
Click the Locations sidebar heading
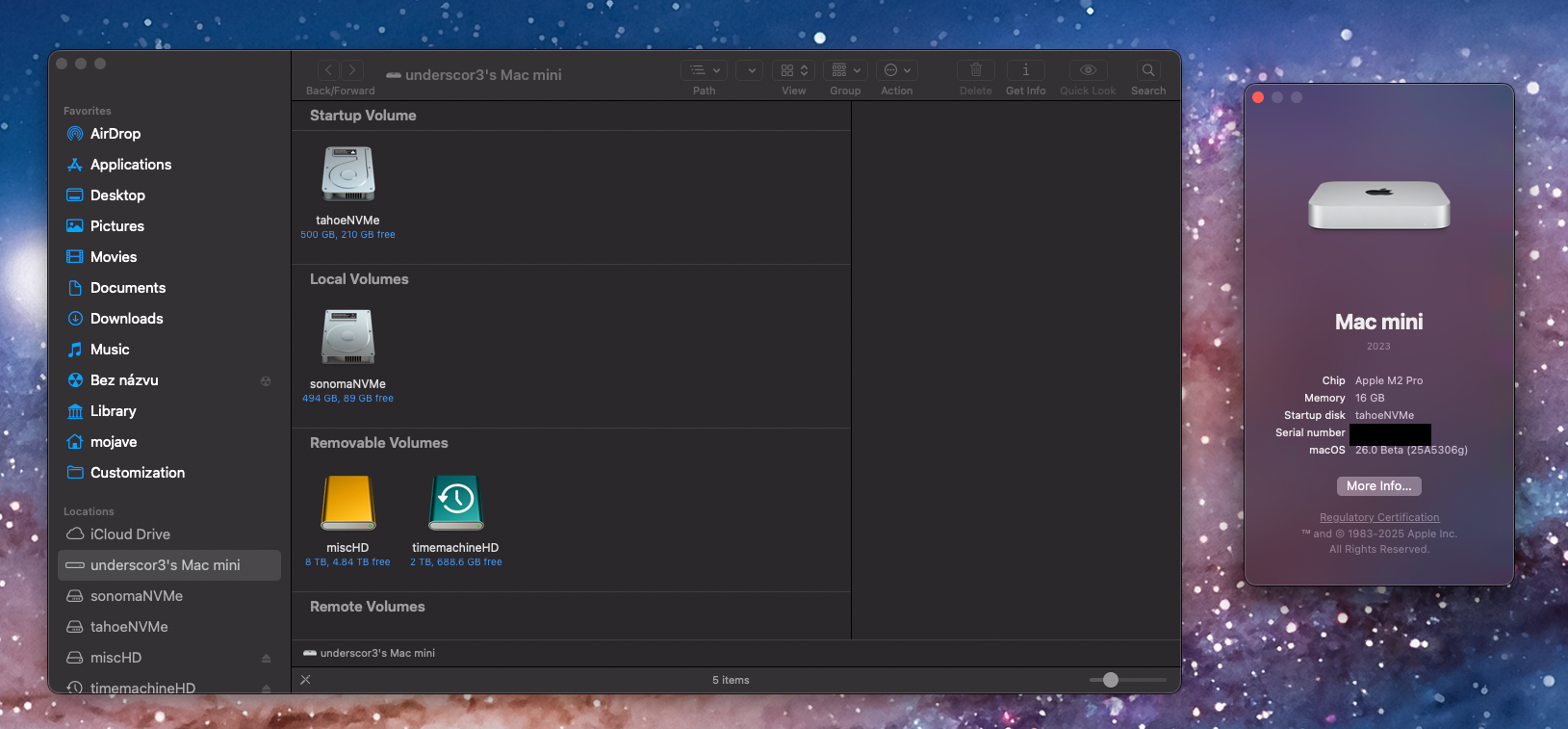tap(89, 511)
